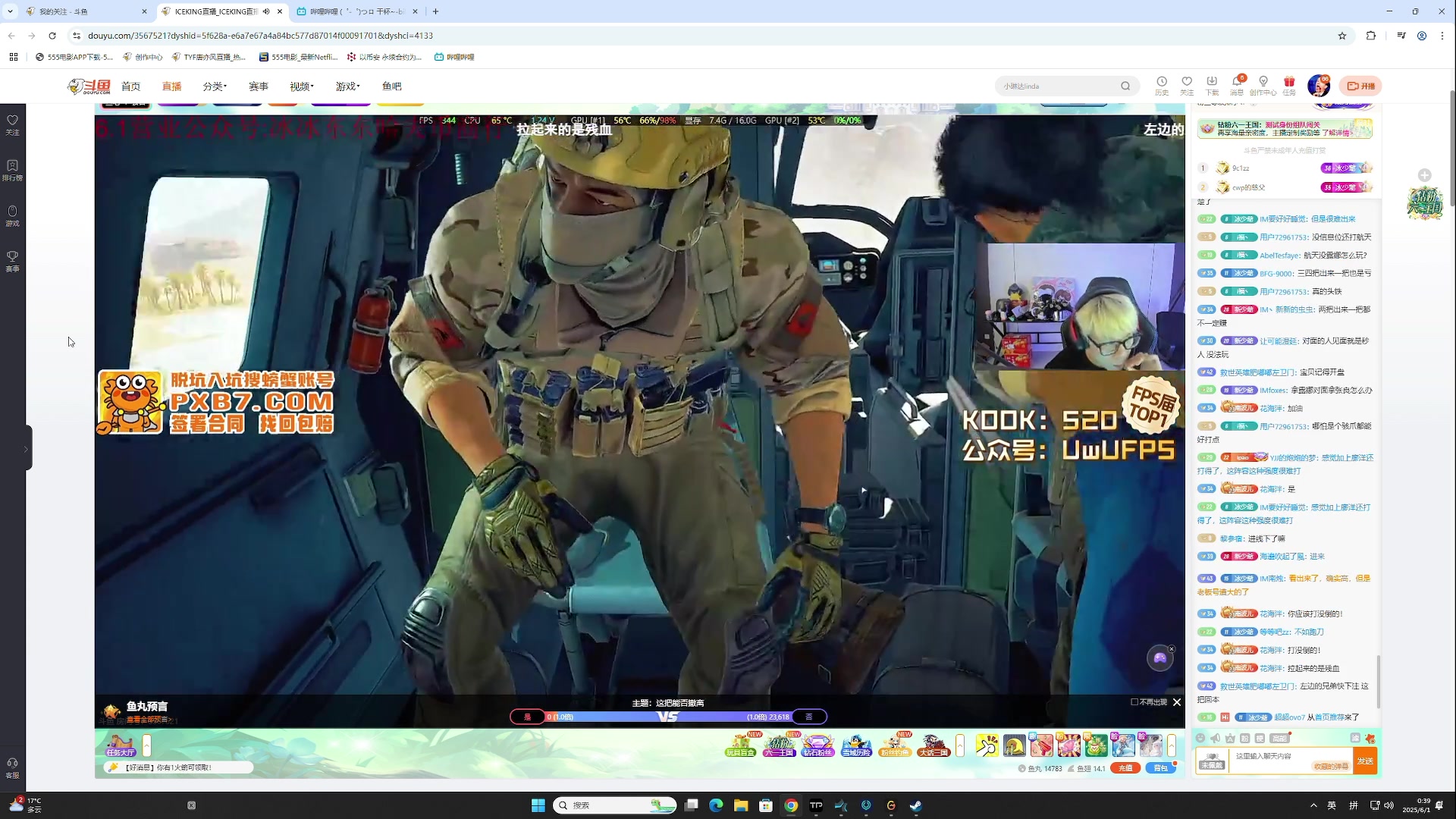Click the chat message input field
Screen dimensions: 1456x819
click(1290, 761)
